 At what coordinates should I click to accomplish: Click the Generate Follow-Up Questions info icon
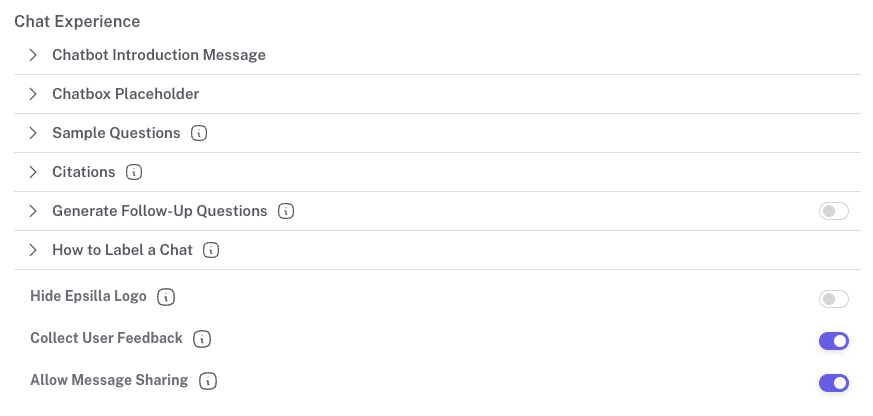pyautogui.click(x=286, y=211)
